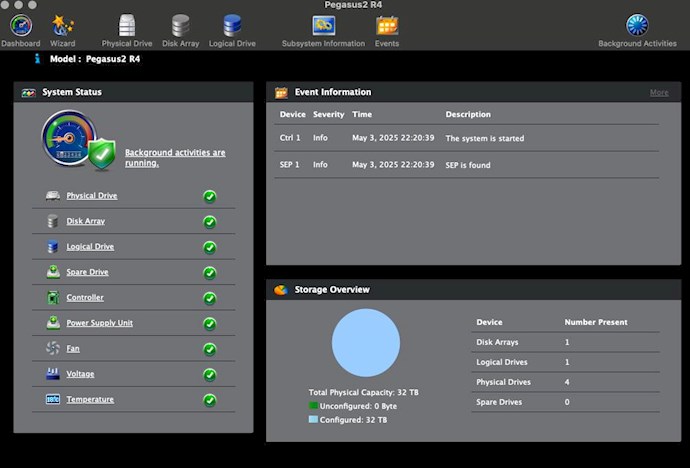
Task: Click the Spare Drive row icon
Action: point(53,272)
